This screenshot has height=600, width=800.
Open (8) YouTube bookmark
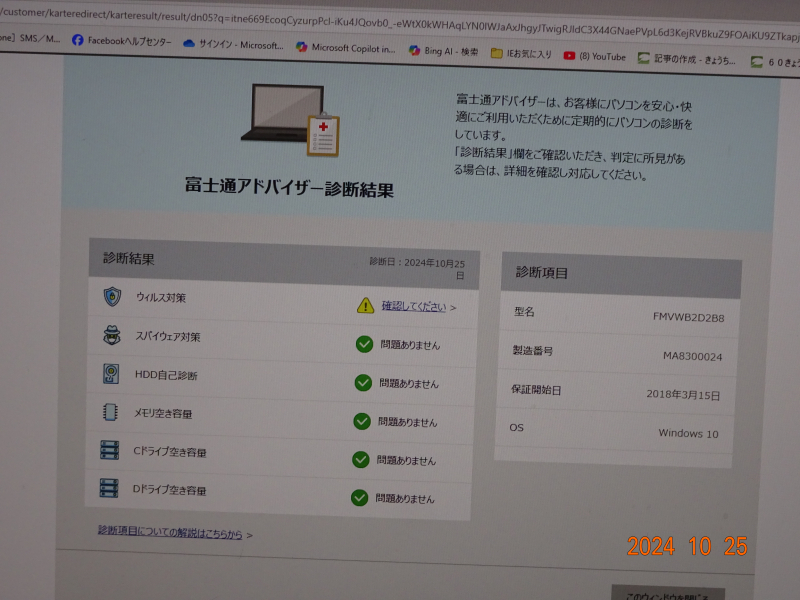pos(594,56)
